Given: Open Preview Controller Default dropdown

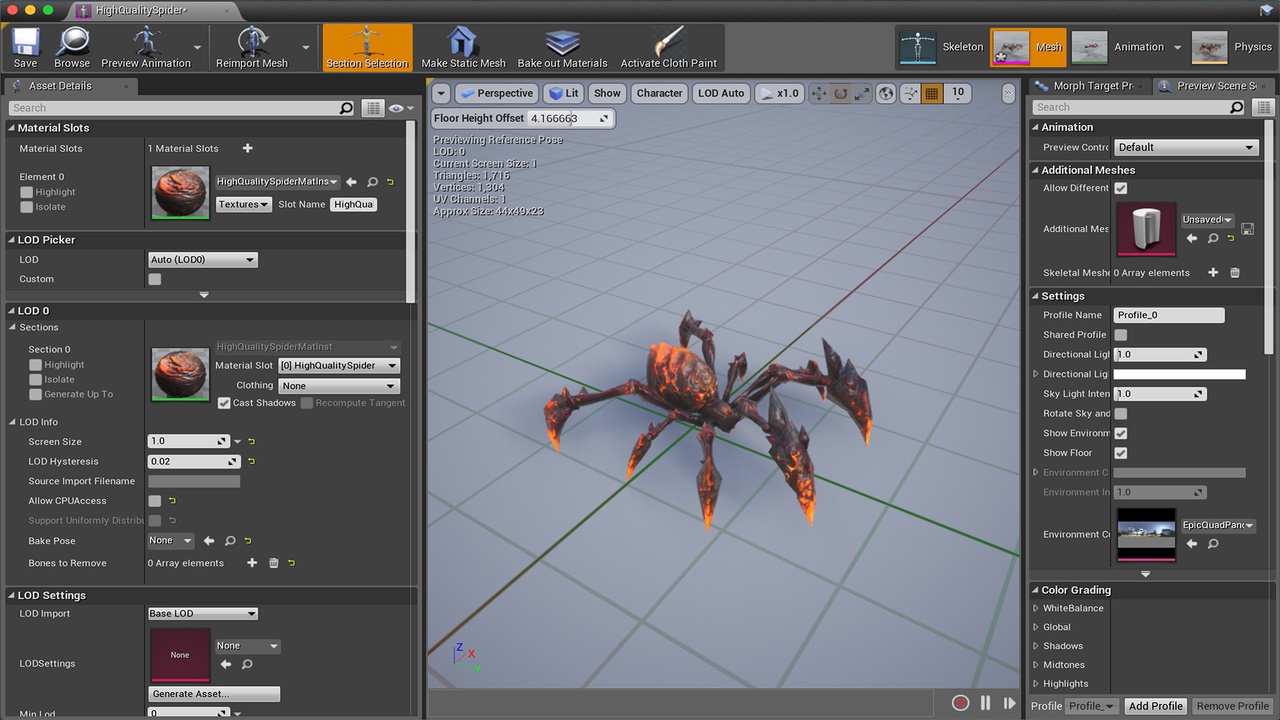Looking at the screenshot, I should coord(1185,147).
